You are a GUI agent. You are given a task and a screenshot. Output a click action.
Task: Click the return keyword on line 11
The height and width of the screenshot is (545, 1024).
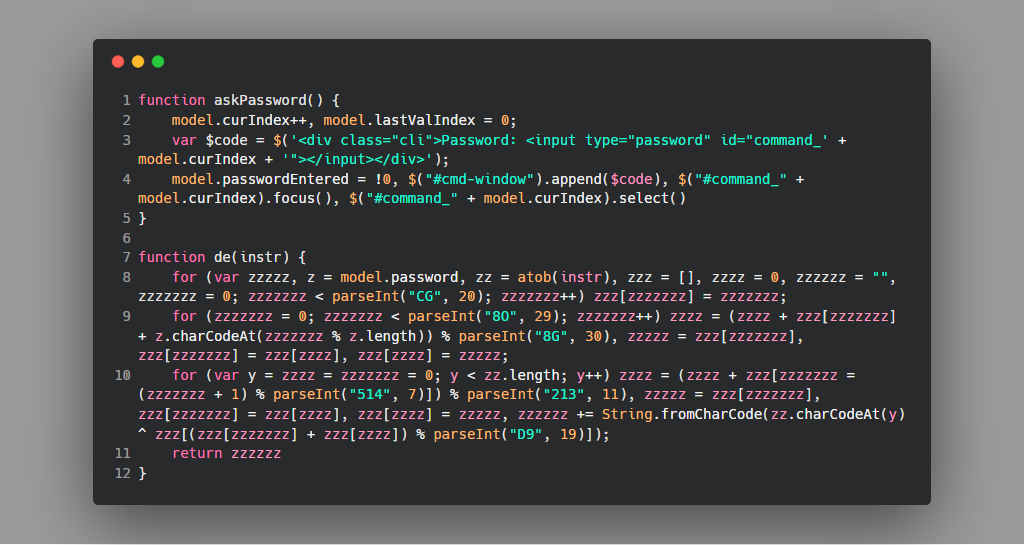tap(197, 454)
